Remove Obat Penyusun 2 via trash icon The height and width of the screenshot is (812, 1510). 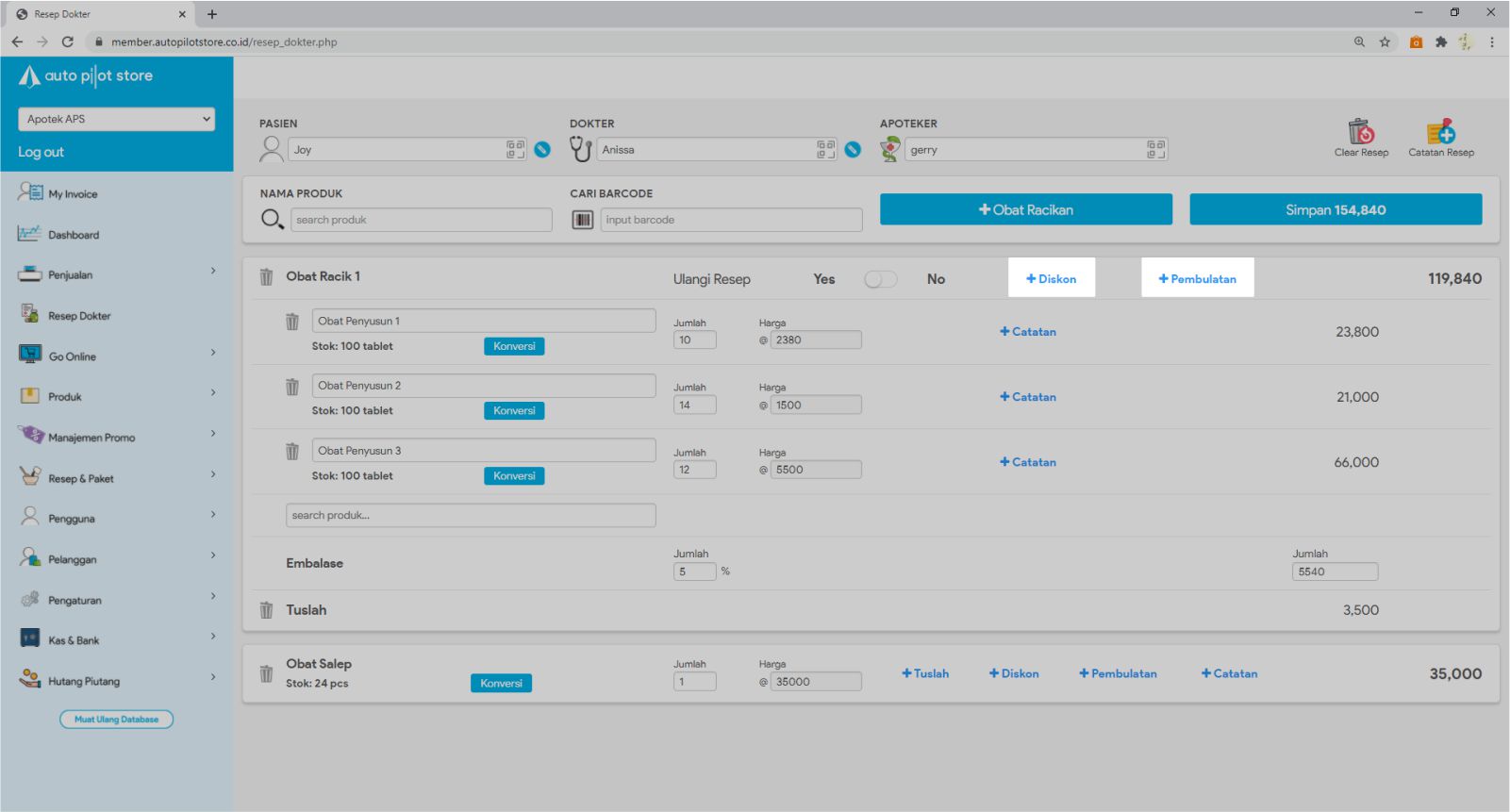pyautogui.click(x=292, y=387)
